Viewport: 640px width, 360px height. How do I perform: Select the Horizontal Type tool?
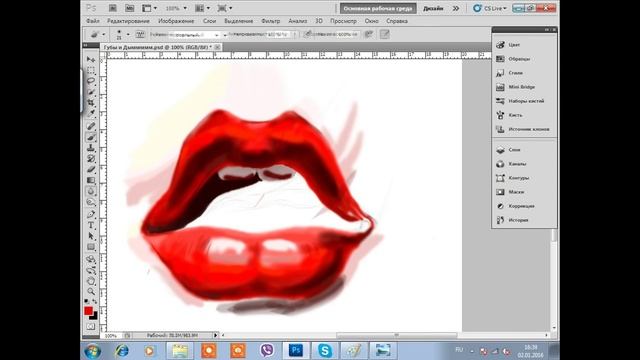point(91,225)
